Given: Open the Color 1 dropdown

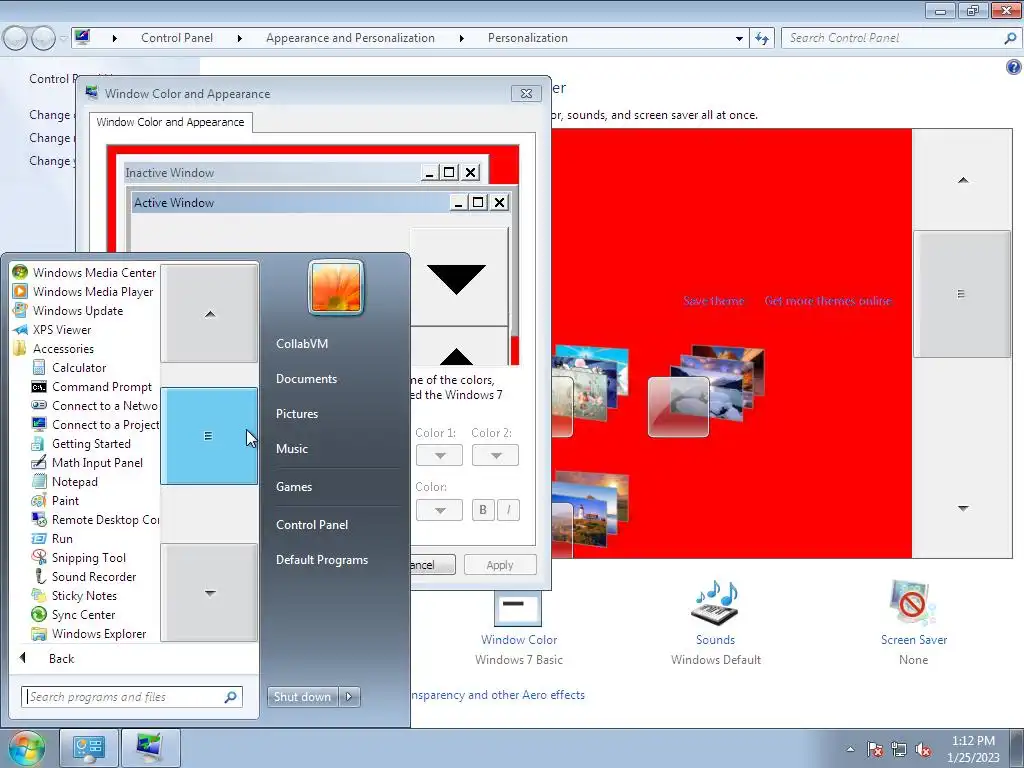Looking at the screenshot, I should [440, 455].
